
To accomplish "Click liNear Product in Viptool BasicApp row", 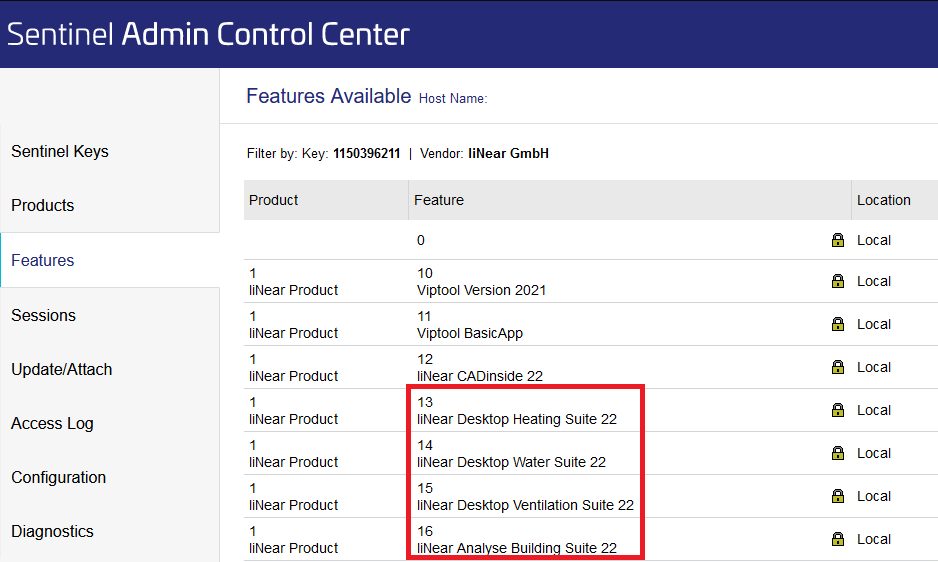I will pyautogui.click(x=293, y=333).
